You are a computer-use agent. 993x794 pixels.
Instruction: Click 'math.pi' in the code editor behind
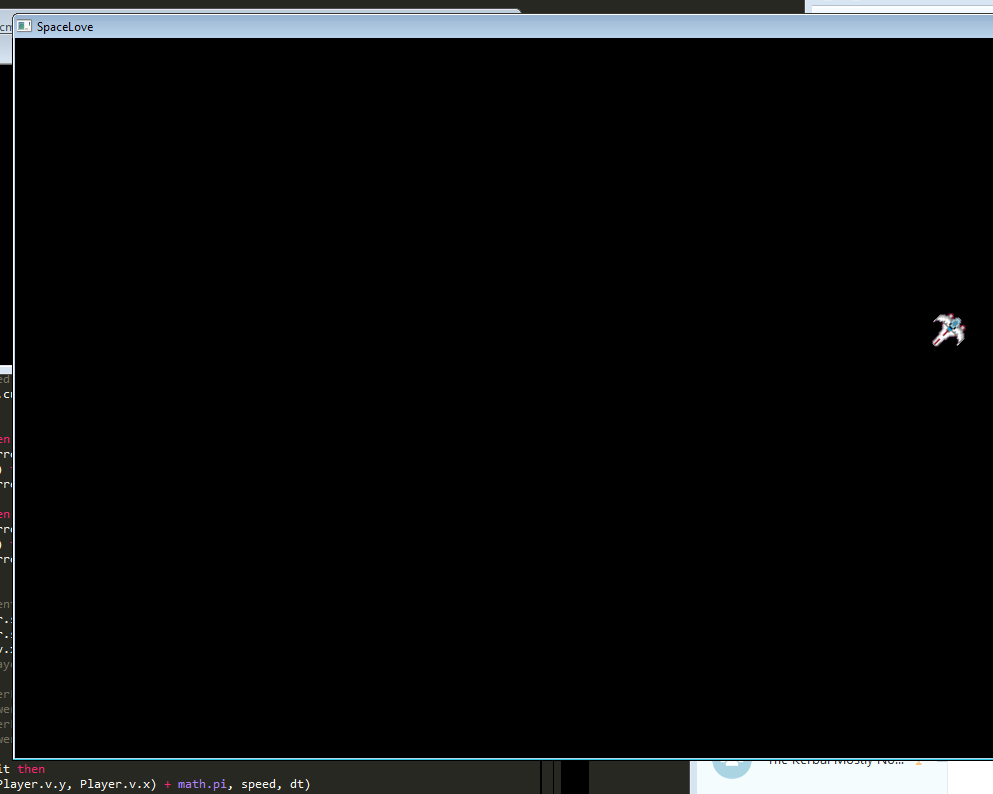[201, 784]
